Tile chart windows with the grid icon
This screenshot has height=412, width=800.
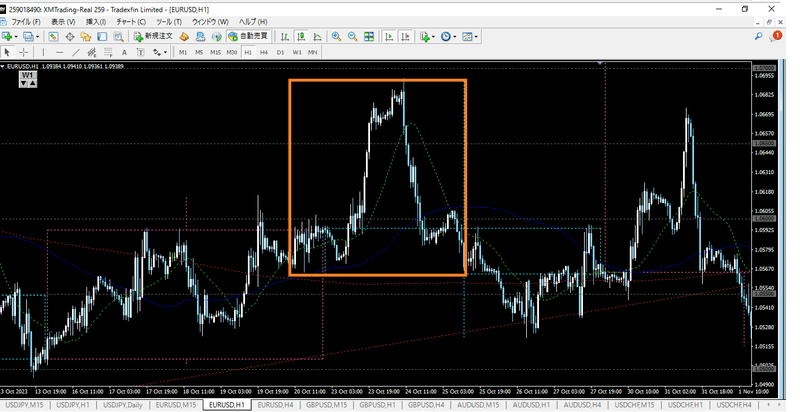tap(369, 36)
